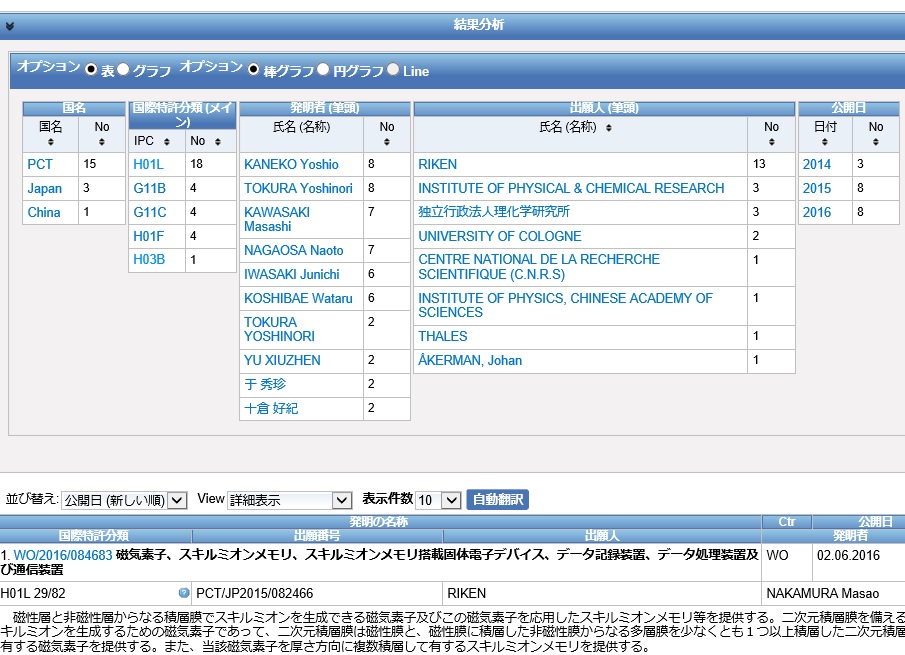
Task: Click the 発明者 (筆頭) table header
Action: 325,108
